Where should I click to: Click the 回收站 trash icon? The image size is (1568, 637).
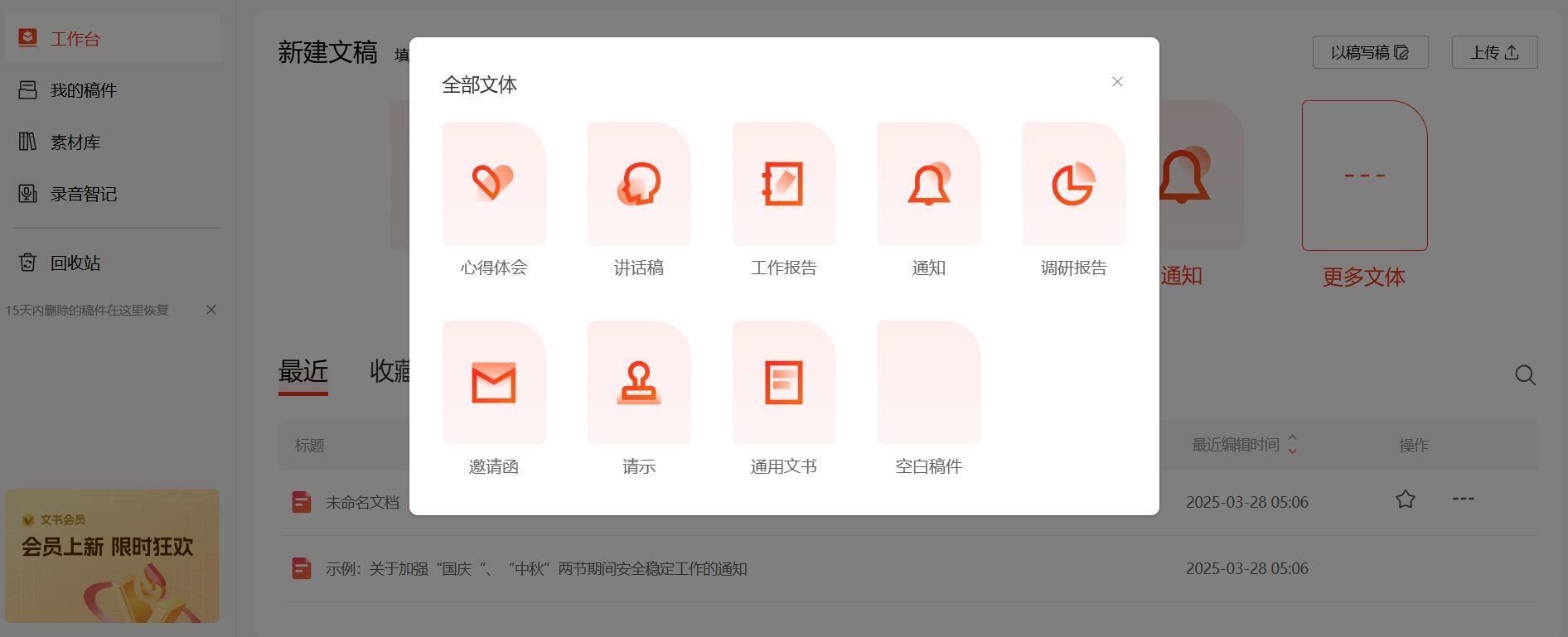pos(27,262)
